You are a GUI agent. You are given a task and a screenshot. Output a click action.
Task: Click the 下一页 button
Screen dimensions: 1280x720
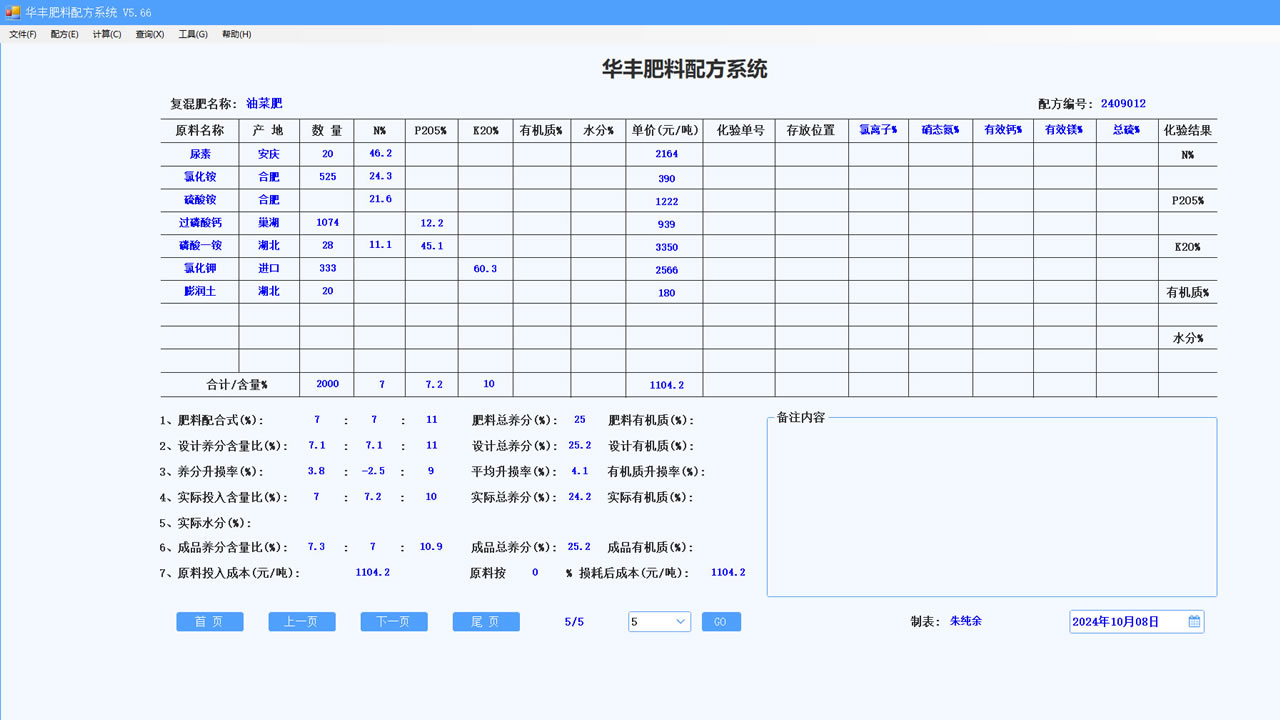(x=393, y=621)
